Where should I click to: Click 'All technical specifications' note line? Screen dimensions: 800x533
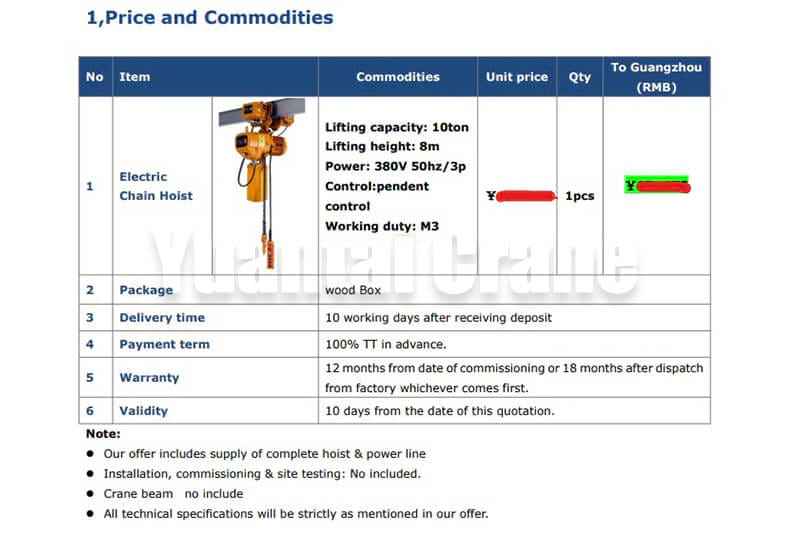296,514
